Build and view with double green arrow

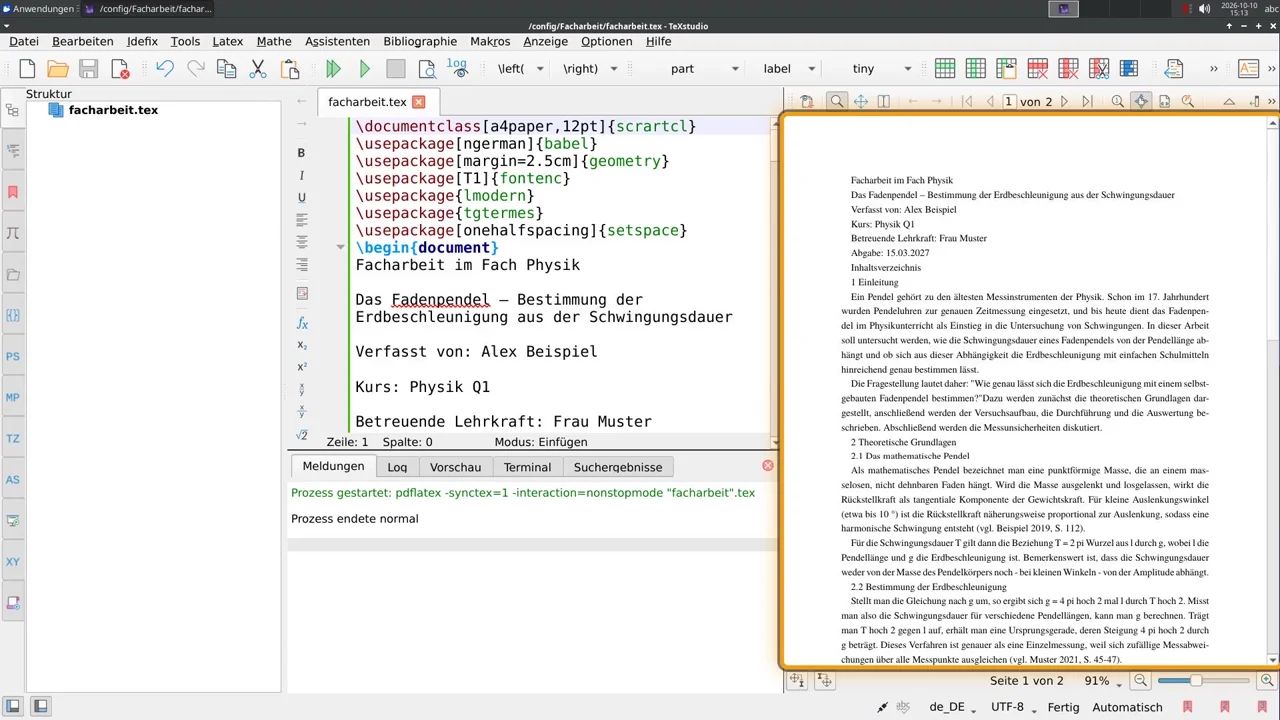334,69
